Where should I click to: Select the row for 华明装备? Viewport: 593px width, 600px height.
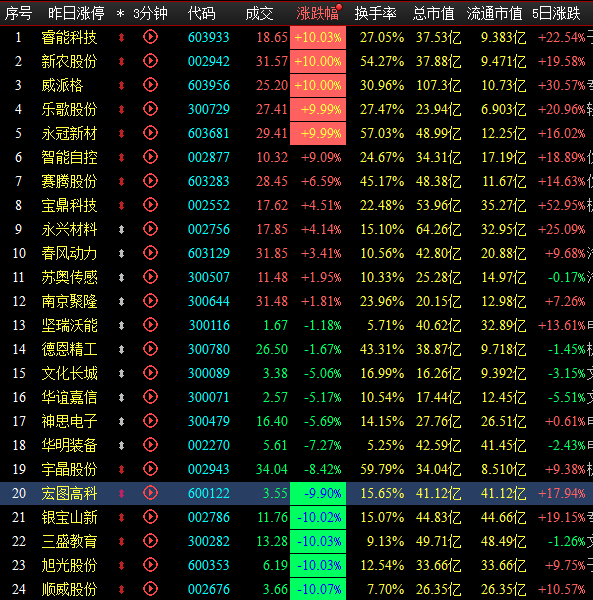coord(296,445)
